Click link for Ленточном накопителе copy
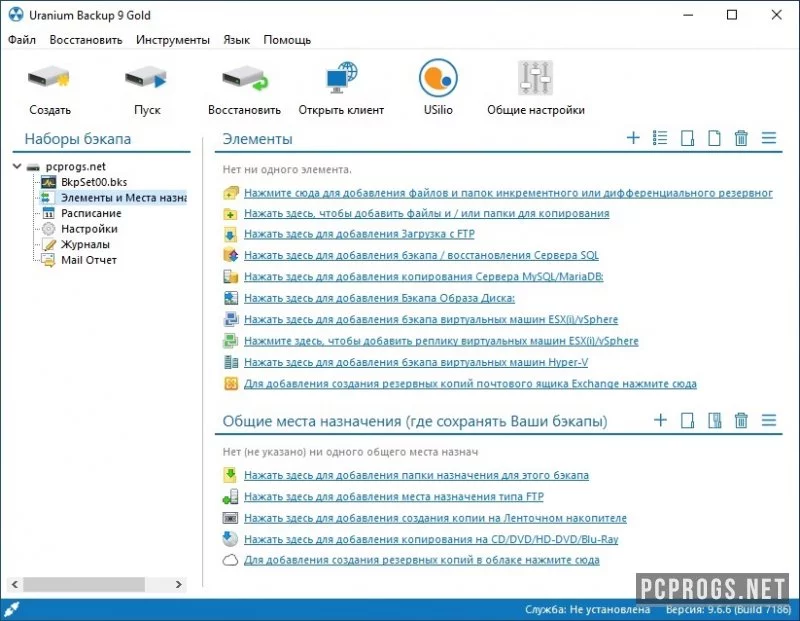800x621 pixels. tap(435, 518)
